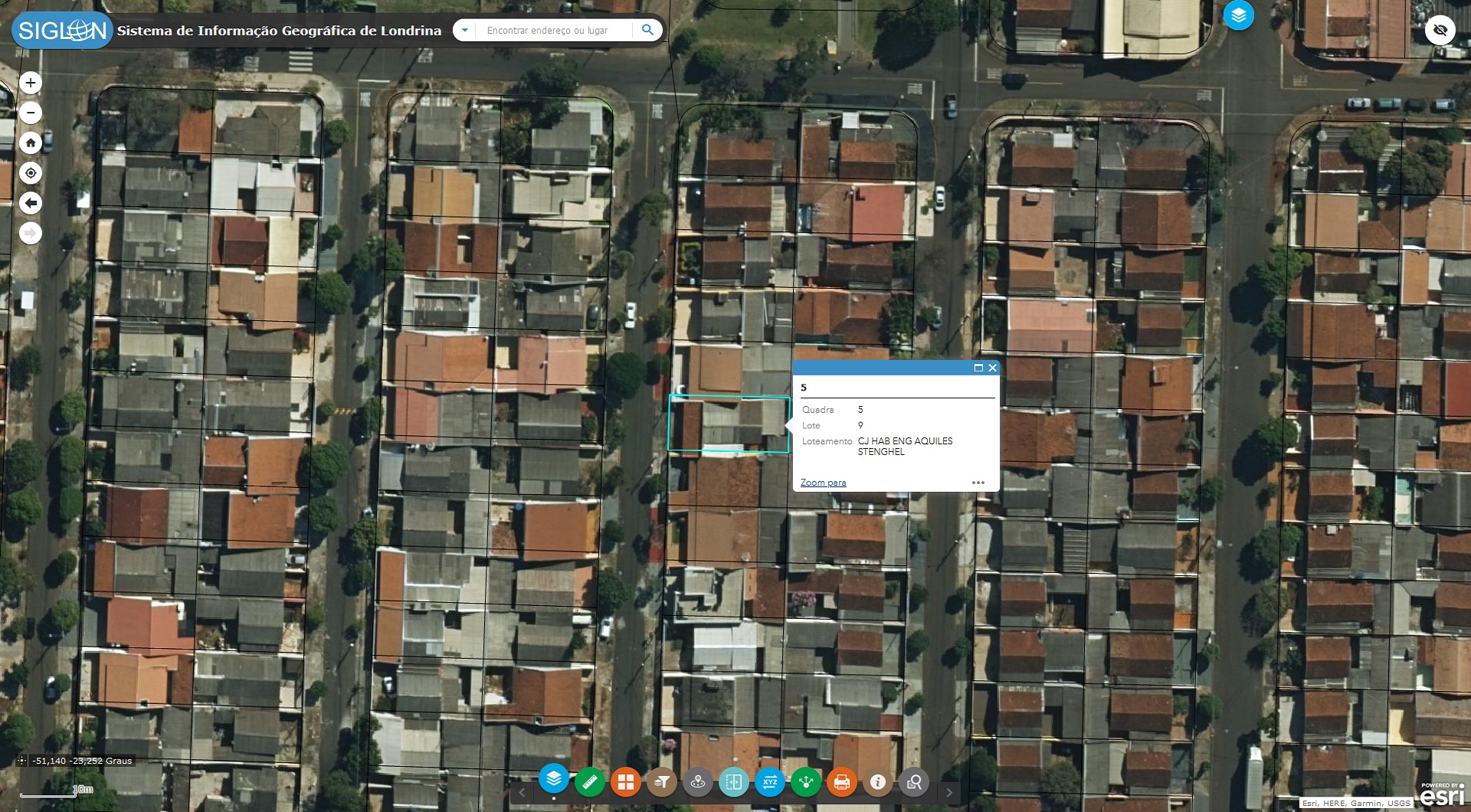Return to default map extent home
The width and height of the screenshot is (1471, 812).
coord(31,143)
